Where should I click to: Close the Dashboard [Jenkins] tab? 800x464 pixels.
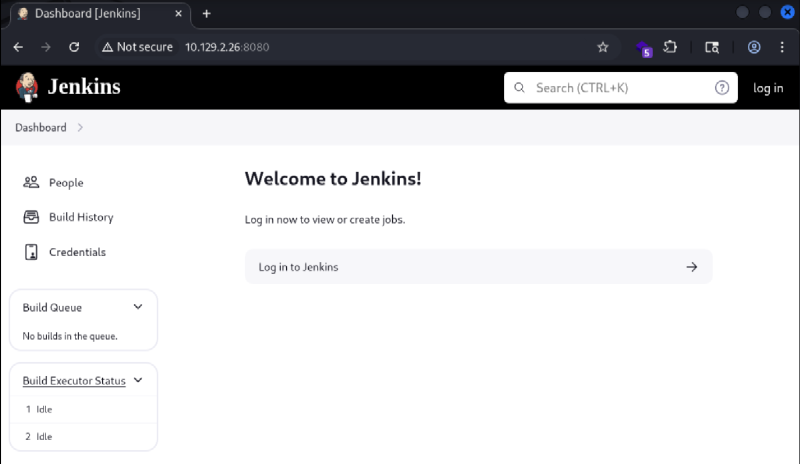pos(179,14)
